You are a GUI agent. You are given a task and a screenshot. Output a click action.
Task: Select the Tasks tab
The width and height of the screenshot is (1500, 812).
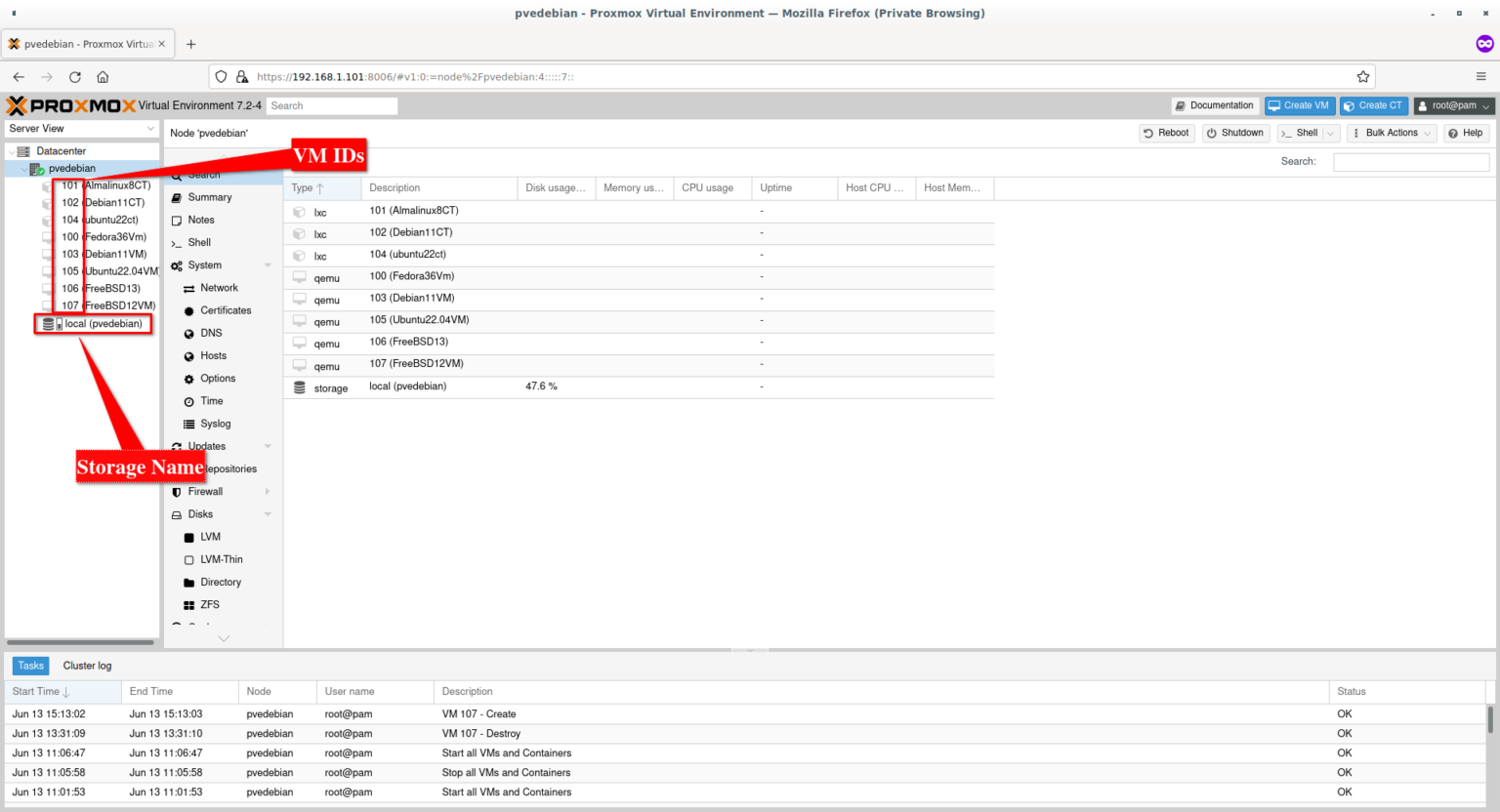point(29,665)
